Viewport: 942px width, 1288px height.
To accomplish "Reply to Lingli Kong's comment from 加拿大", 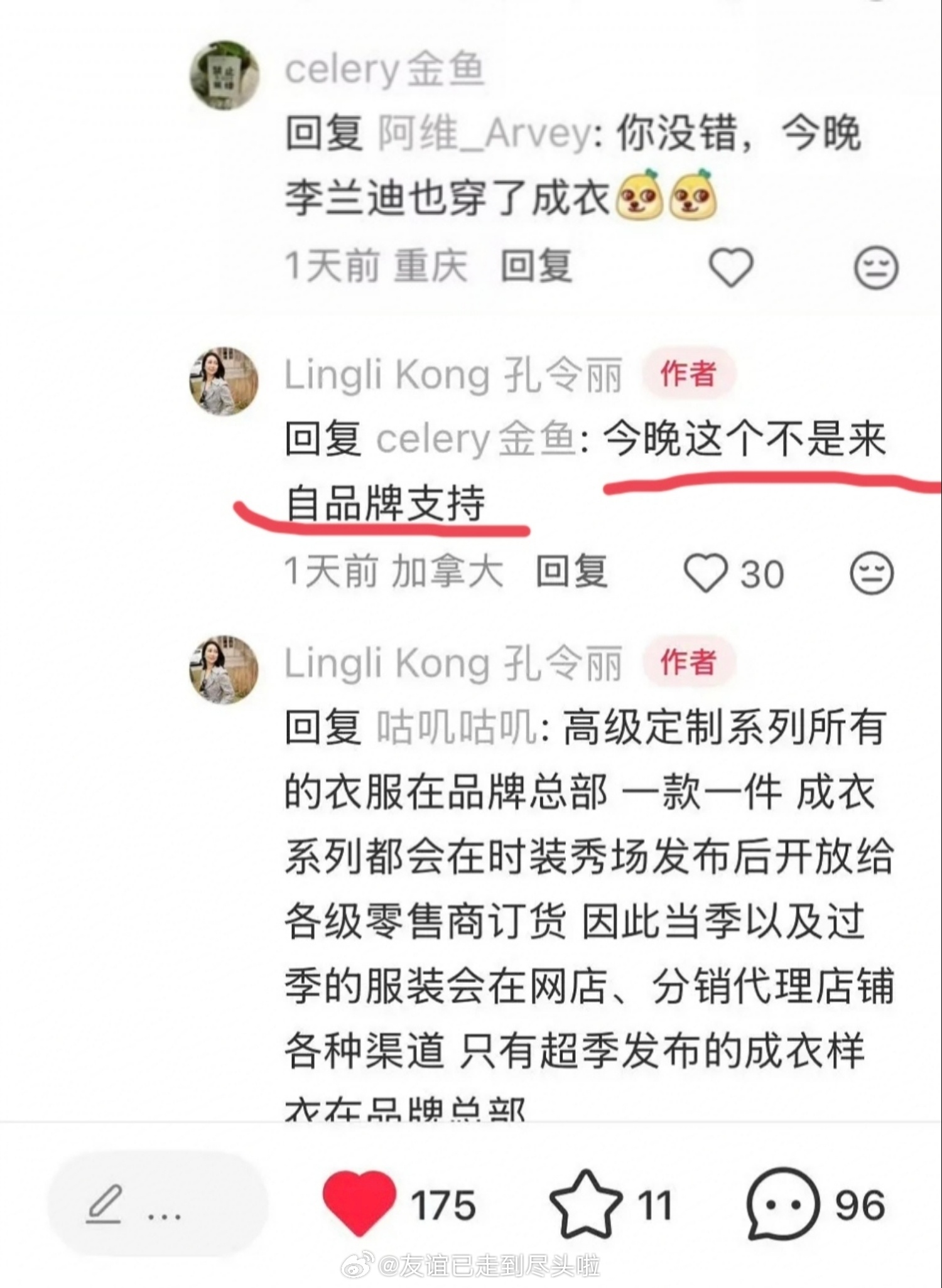I will coord(571,572).
